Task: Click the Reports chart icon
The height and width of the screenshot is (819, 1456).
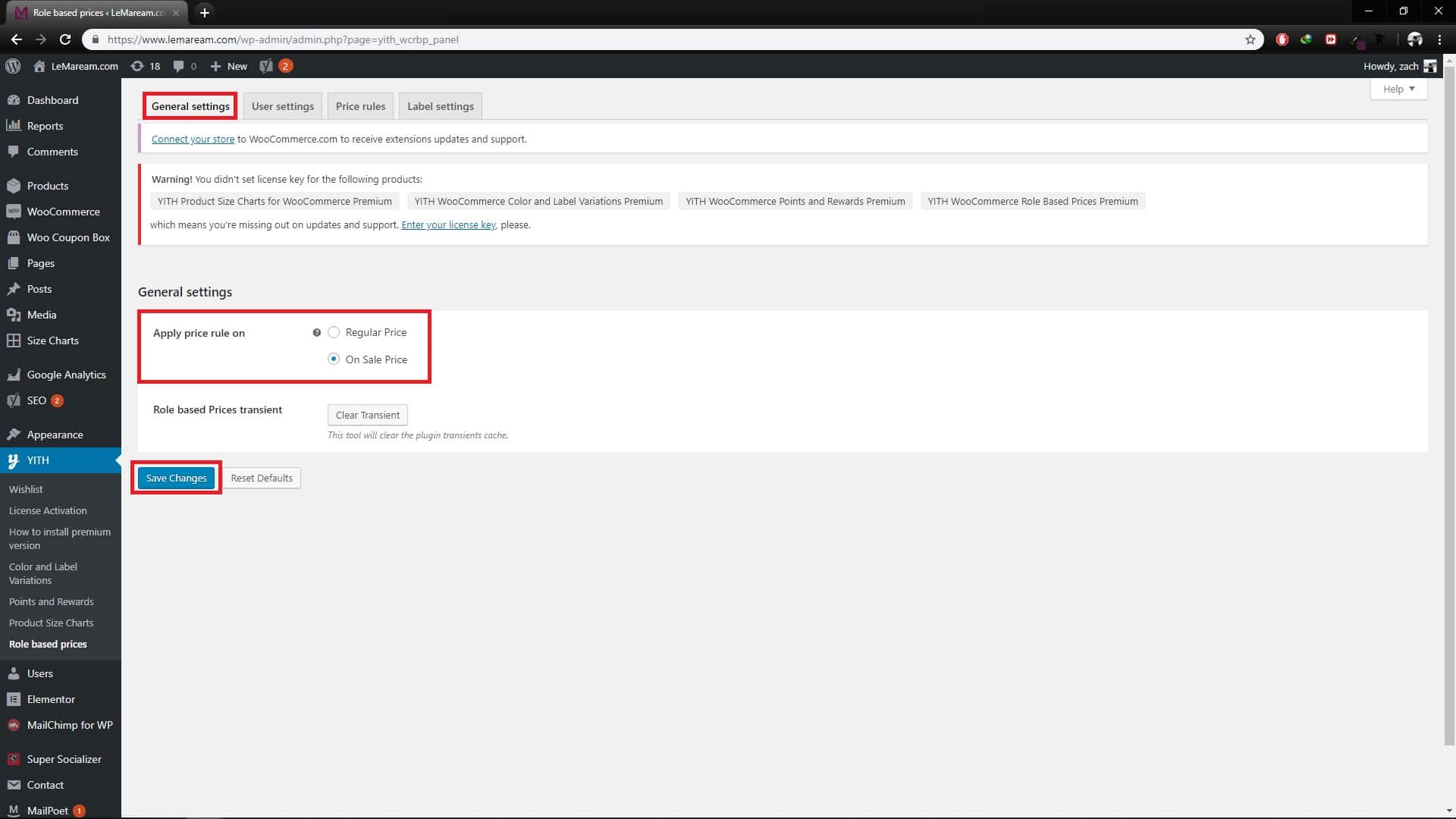Action: [14, 126]
